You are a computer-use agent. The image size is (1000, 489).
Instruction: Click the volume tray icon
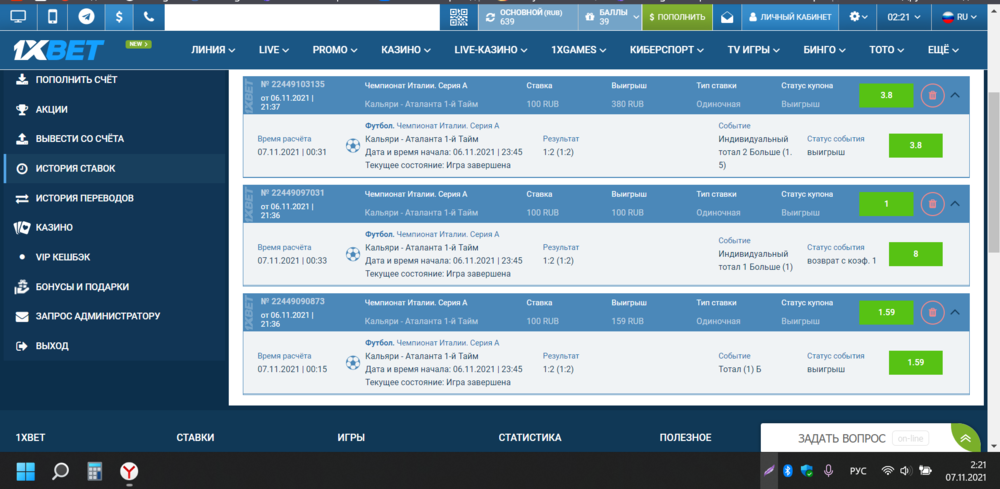(904, 471)
